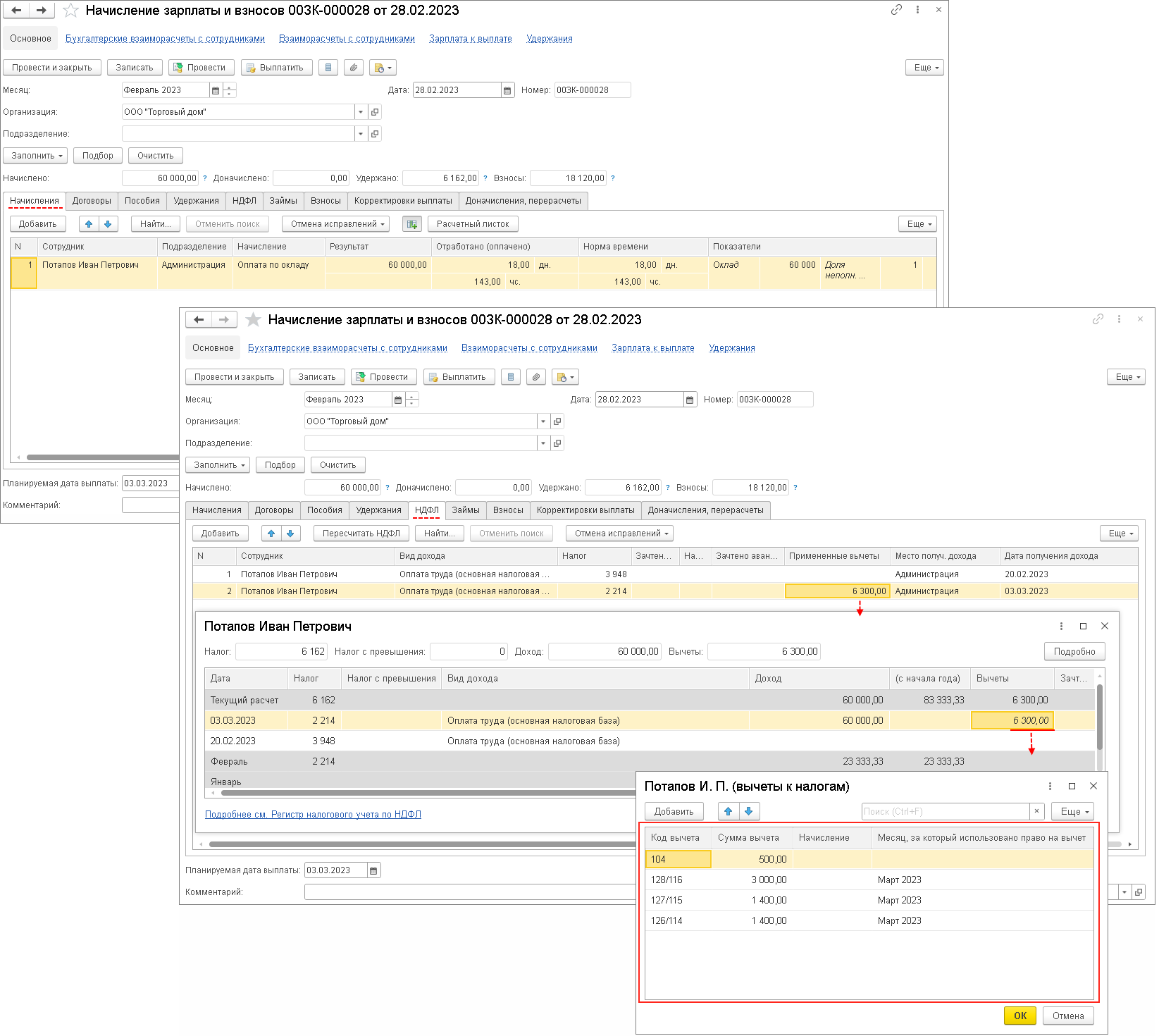The image size is (1159, 1036).
Task: Open three-dot menu in Потапов Иван Петрович panel
Action: point(1061,627)
